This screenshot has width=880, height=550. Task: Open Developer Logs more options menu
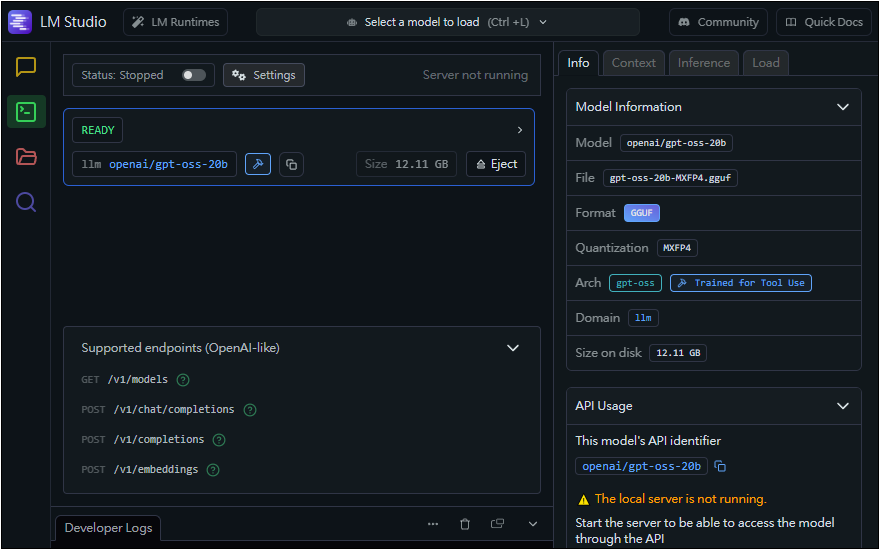(x=433, y=524)
